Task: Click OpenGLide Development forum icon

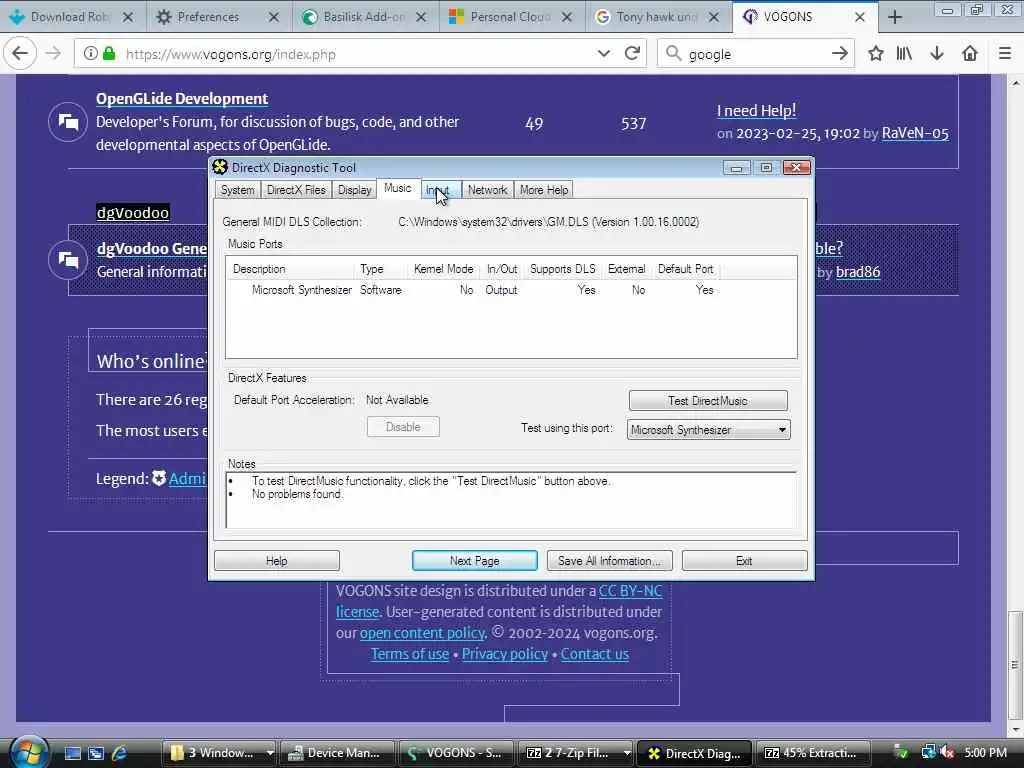Action: [x=68, y=121]
